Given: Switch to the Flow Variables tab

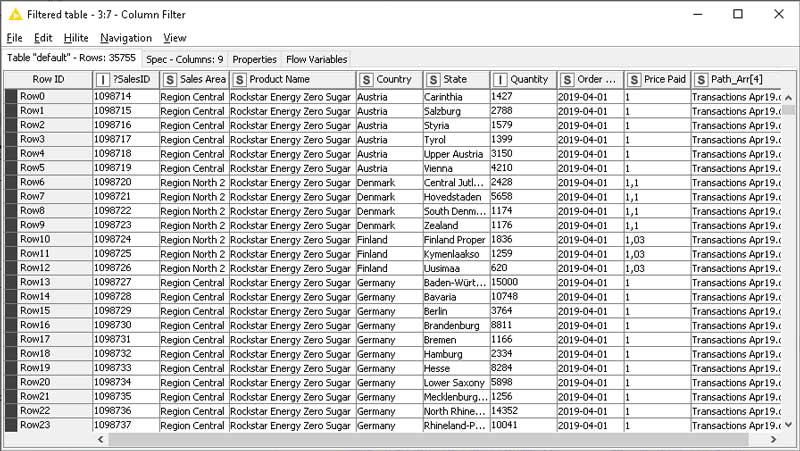Looking at the screenshot, I should 316,59.
